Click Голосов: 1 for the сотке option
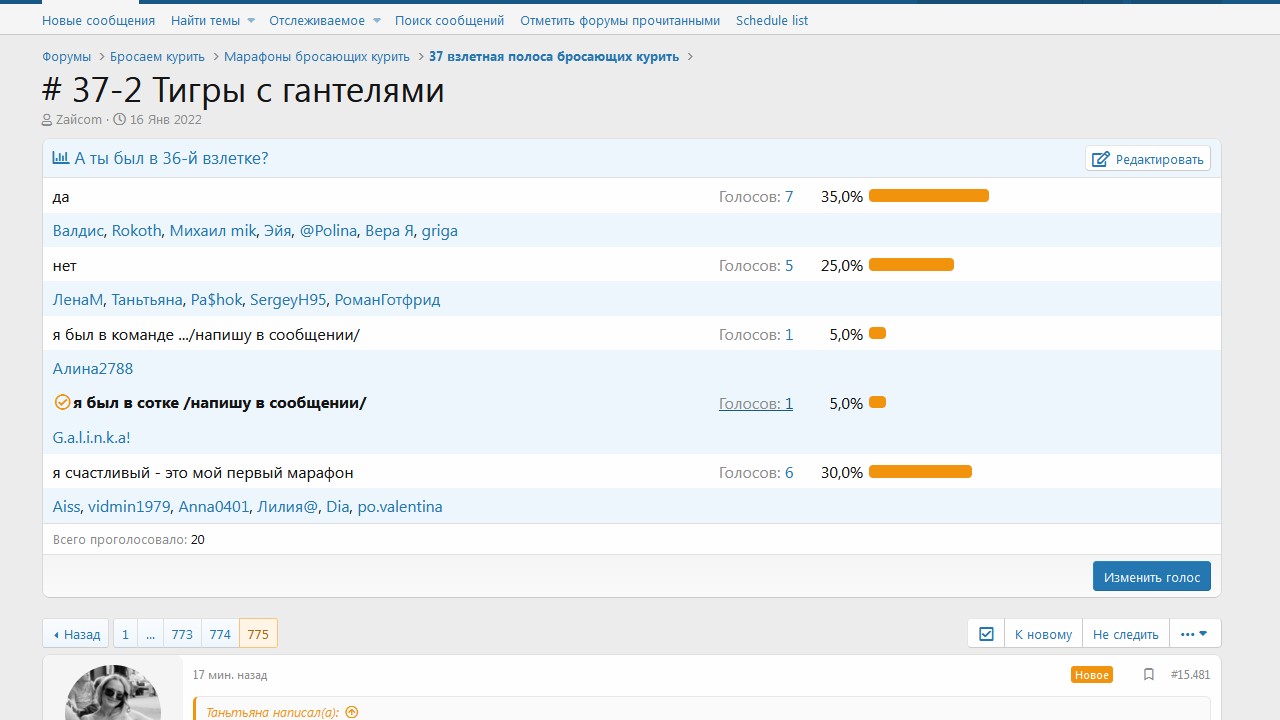 [756, 404]
